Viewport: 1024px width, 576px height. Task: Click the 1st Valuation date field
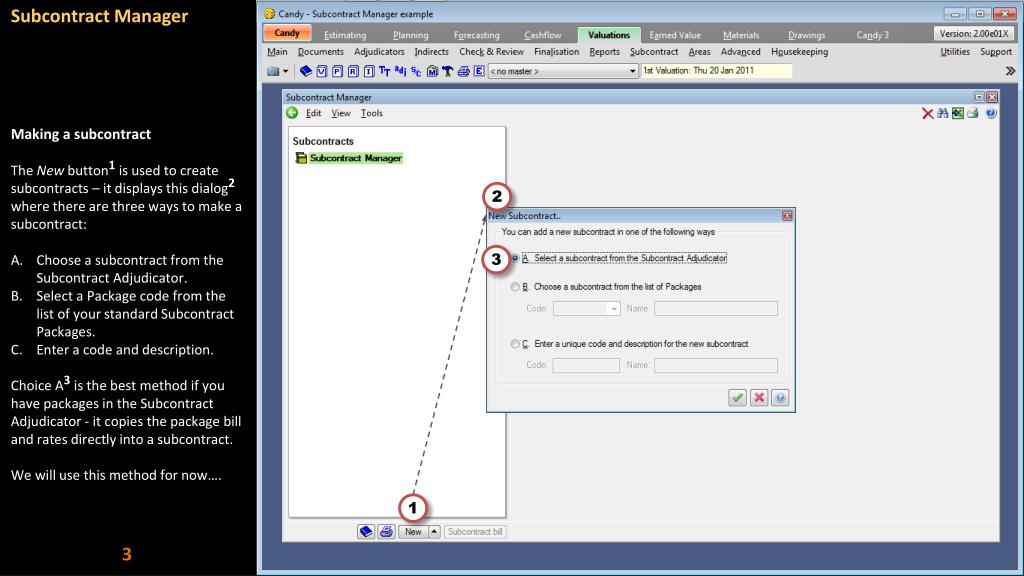(x=716, y=71)
